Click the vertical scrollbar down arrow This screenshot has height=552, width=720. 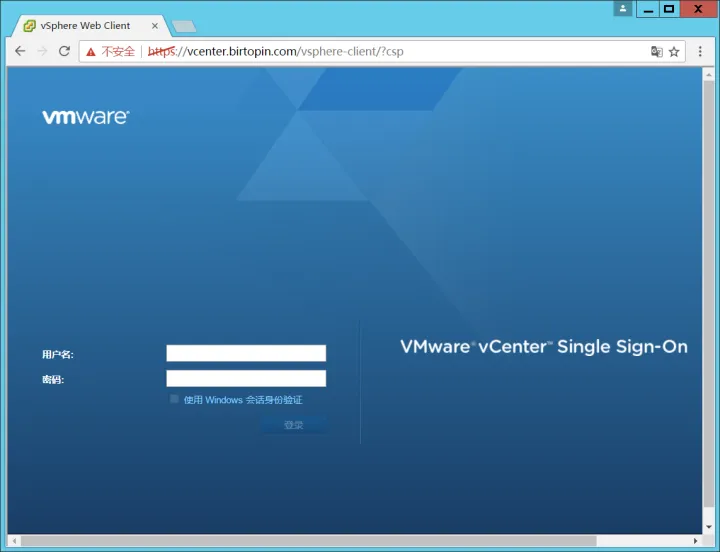[709, 527]
